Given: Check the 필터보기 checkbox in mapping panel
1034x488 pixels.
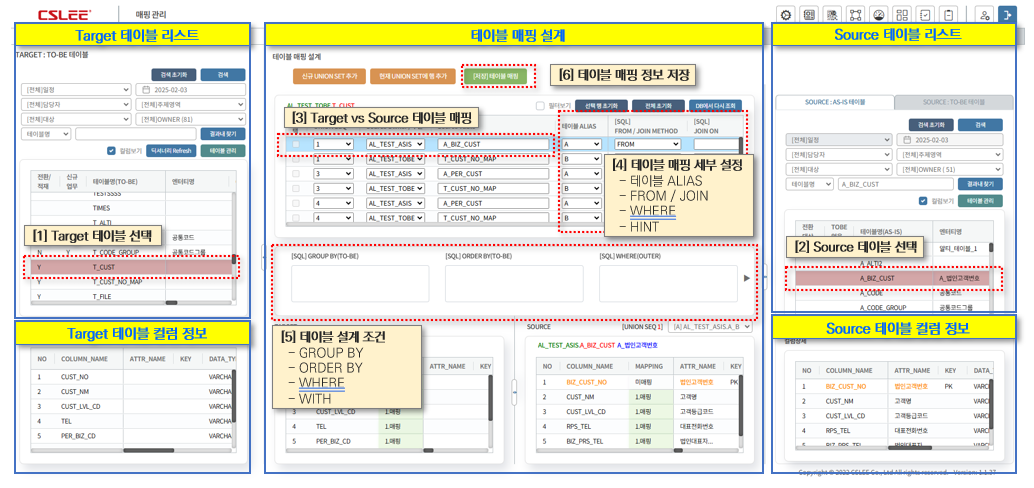Looking at the screenshot, I should 540,105.
